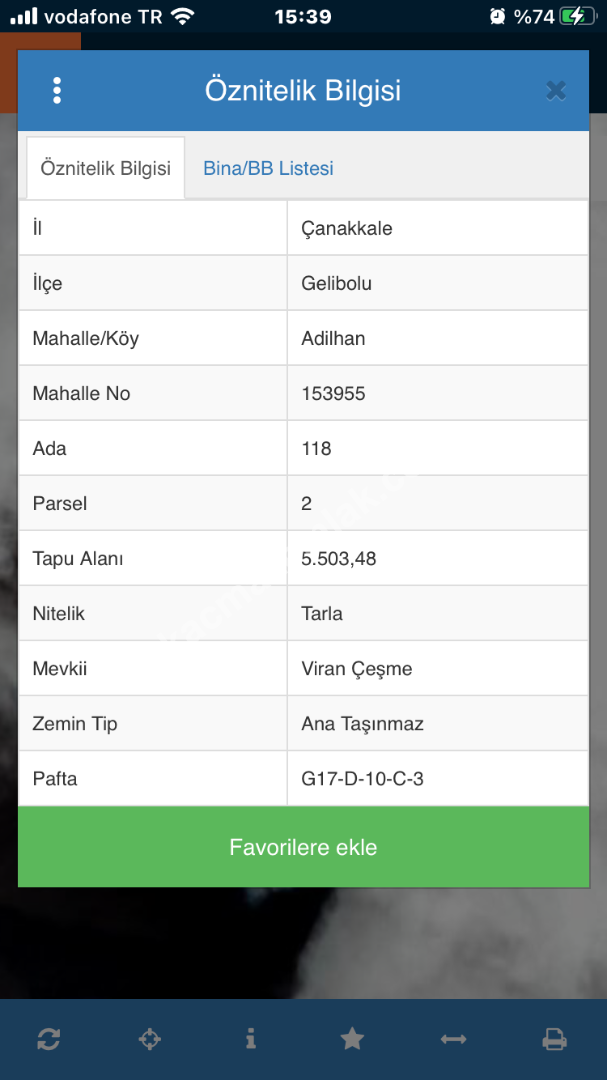The height and width of the screenshot is (1080, 607).
Task: Select the Öznitelik Bilgisi tab
Action: [105, 168]
